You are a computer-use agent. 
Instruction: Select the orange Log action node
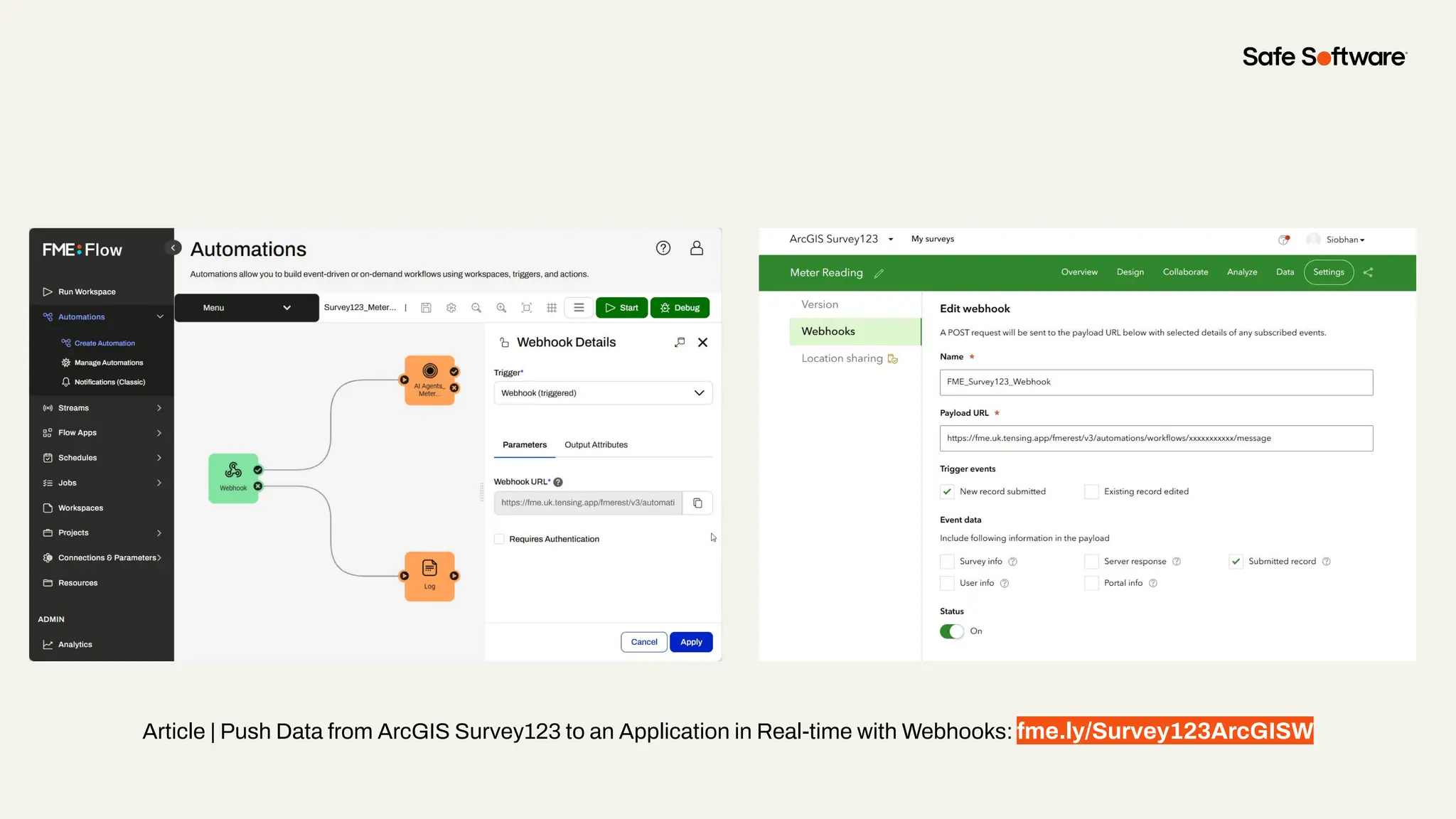pos(429,577)
